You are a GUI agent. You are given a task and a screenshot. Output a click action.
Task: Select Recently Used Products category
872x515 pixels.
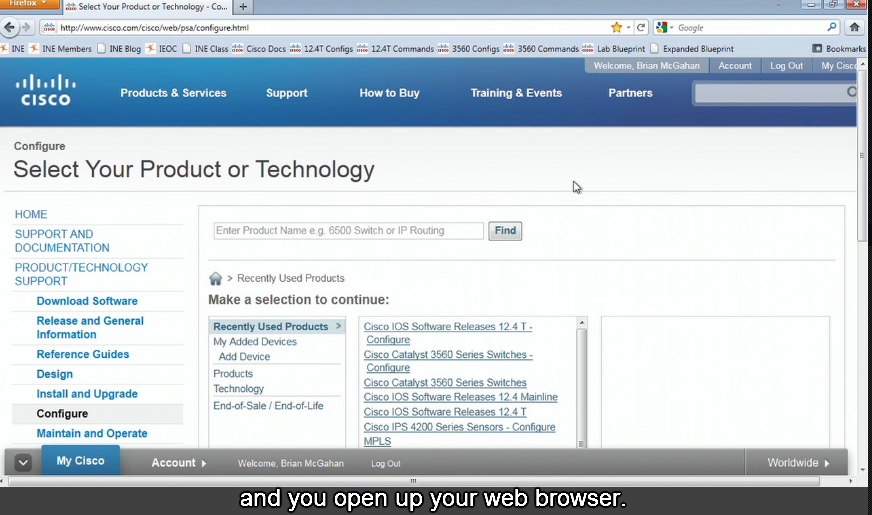coord(277,326)
